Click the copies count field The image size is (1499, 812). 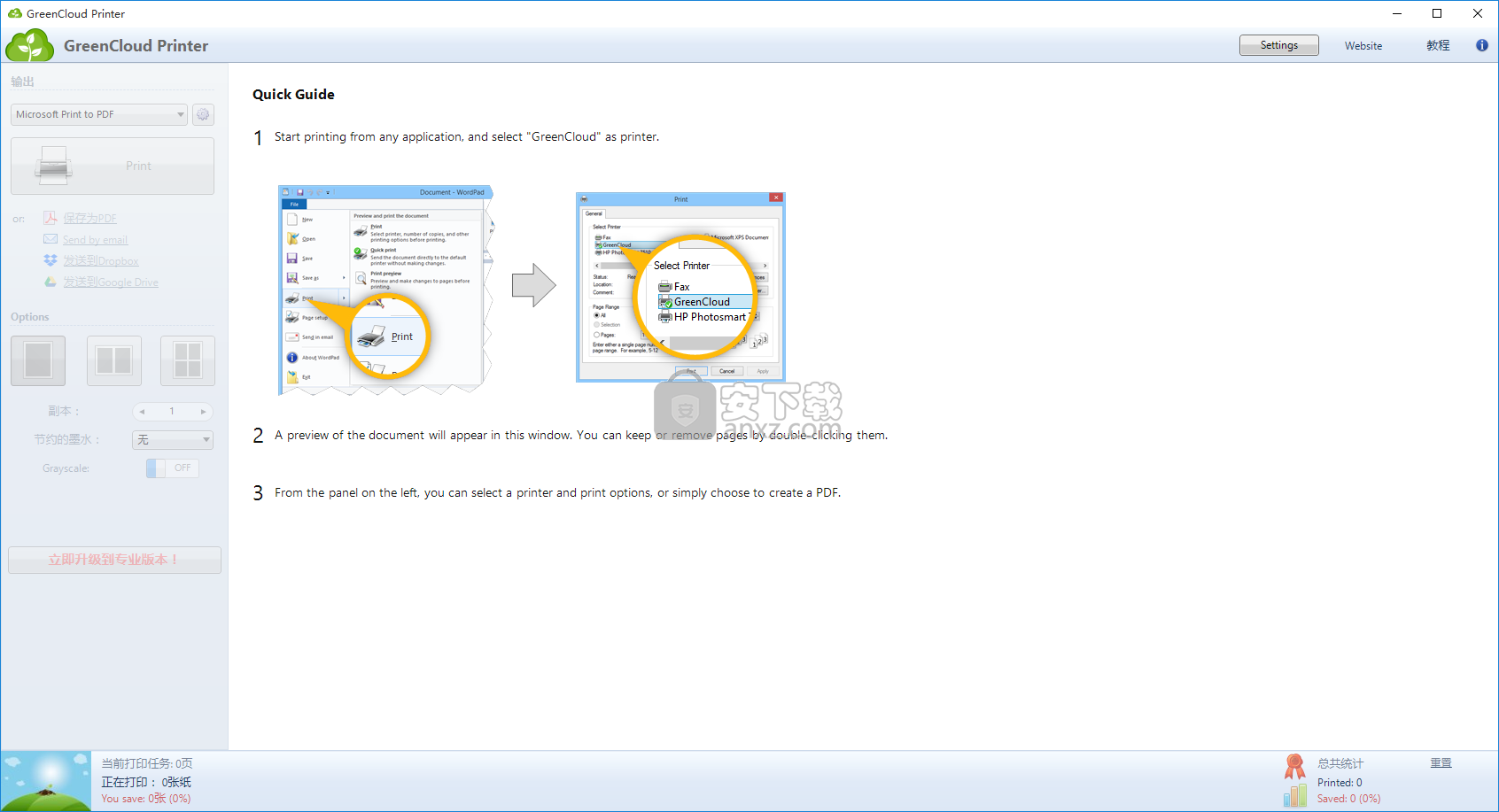(173, 412)
